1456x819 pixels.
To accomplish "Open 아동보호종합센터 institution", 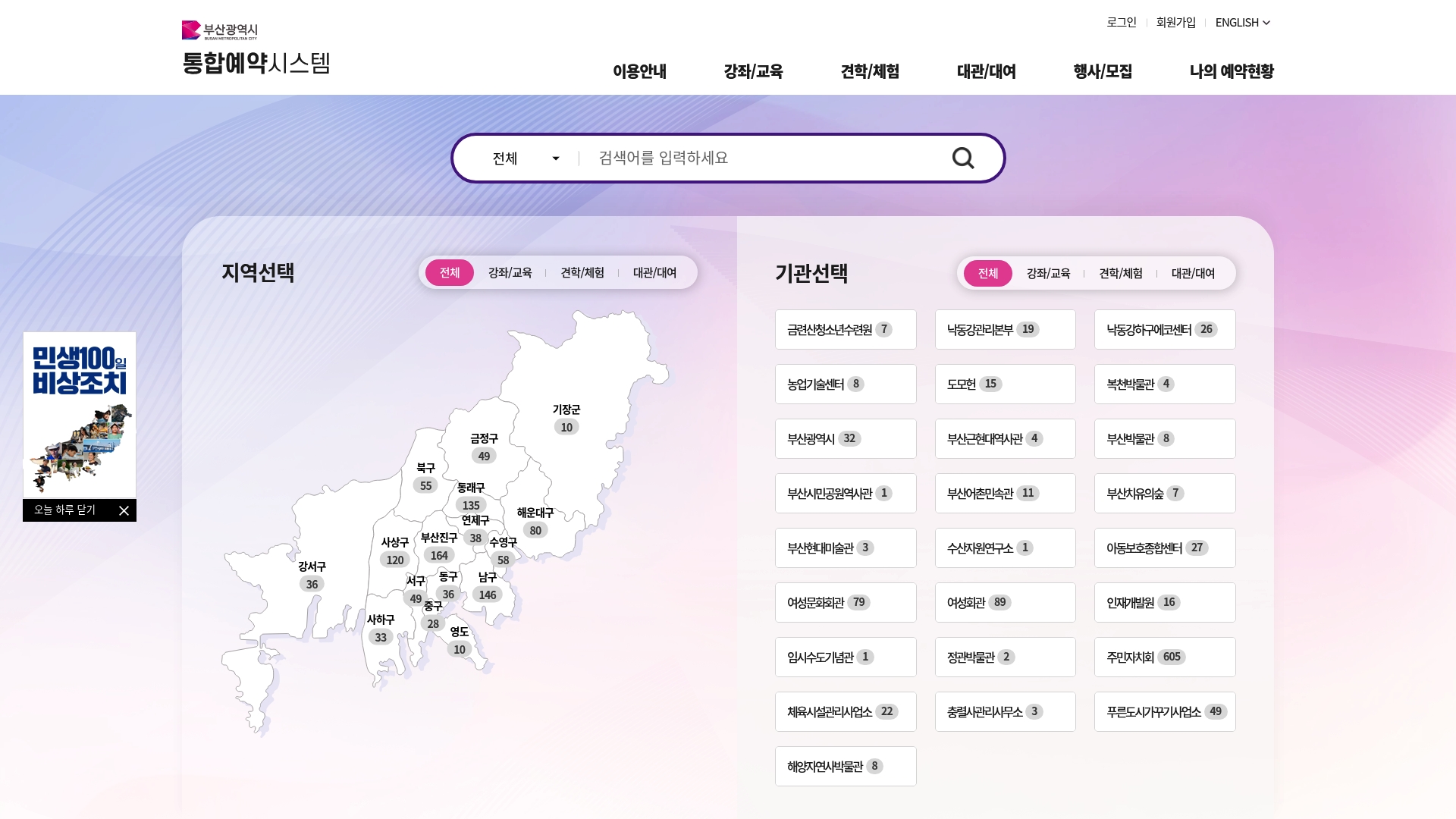I will pyautogui.click(x=1165, y=548).
